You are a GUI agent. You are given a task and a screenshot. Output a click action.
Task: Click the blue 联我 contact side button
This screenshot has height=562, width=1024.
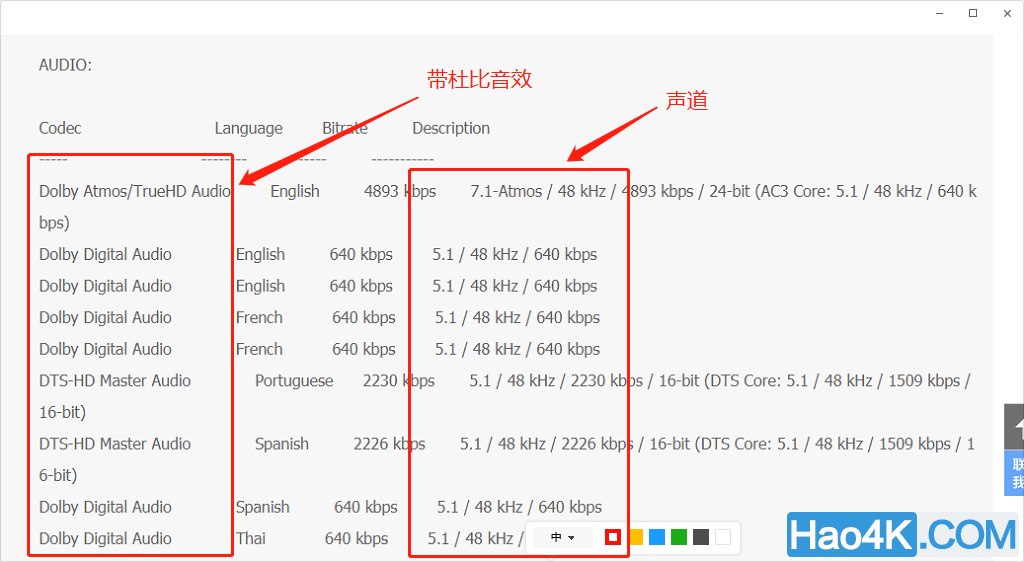1015,473
